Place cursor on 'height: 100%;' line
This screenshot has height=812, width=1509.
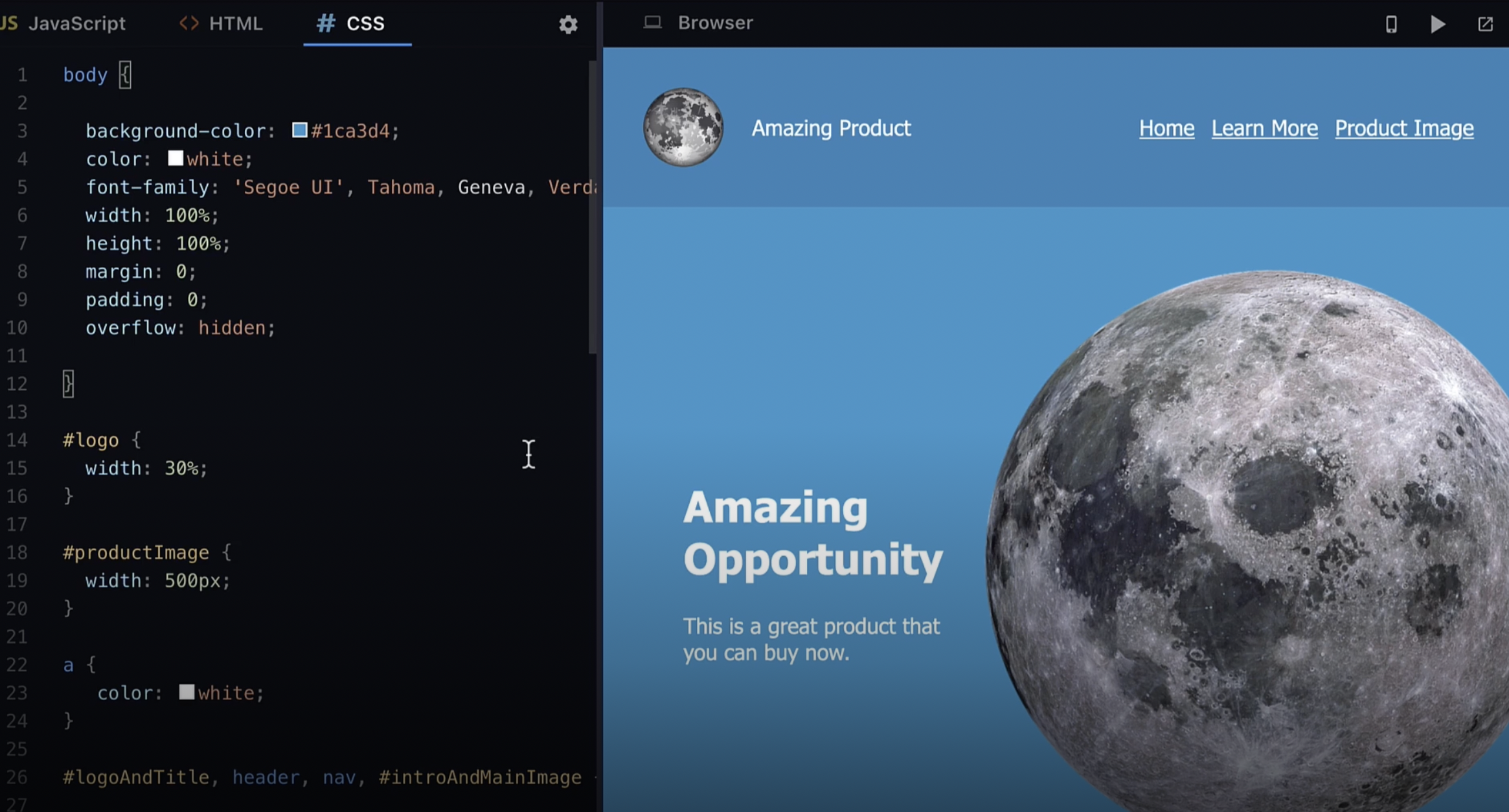[x=157, y=243]
